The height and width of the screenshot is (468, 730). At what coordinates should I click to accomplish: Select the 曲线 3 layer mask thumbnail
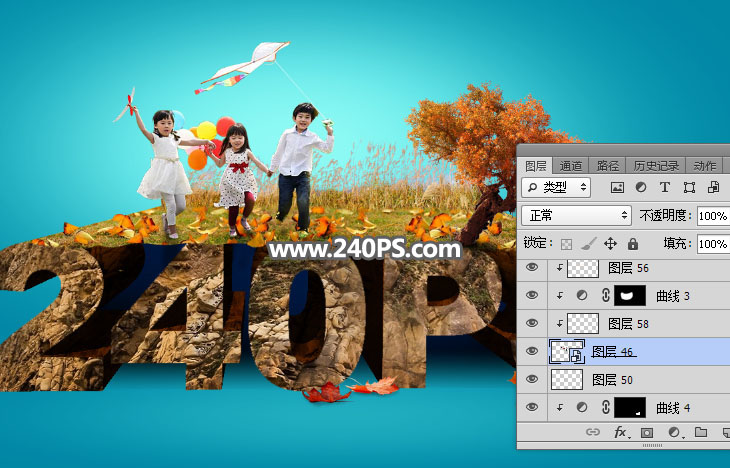click(x=630, y=295)
